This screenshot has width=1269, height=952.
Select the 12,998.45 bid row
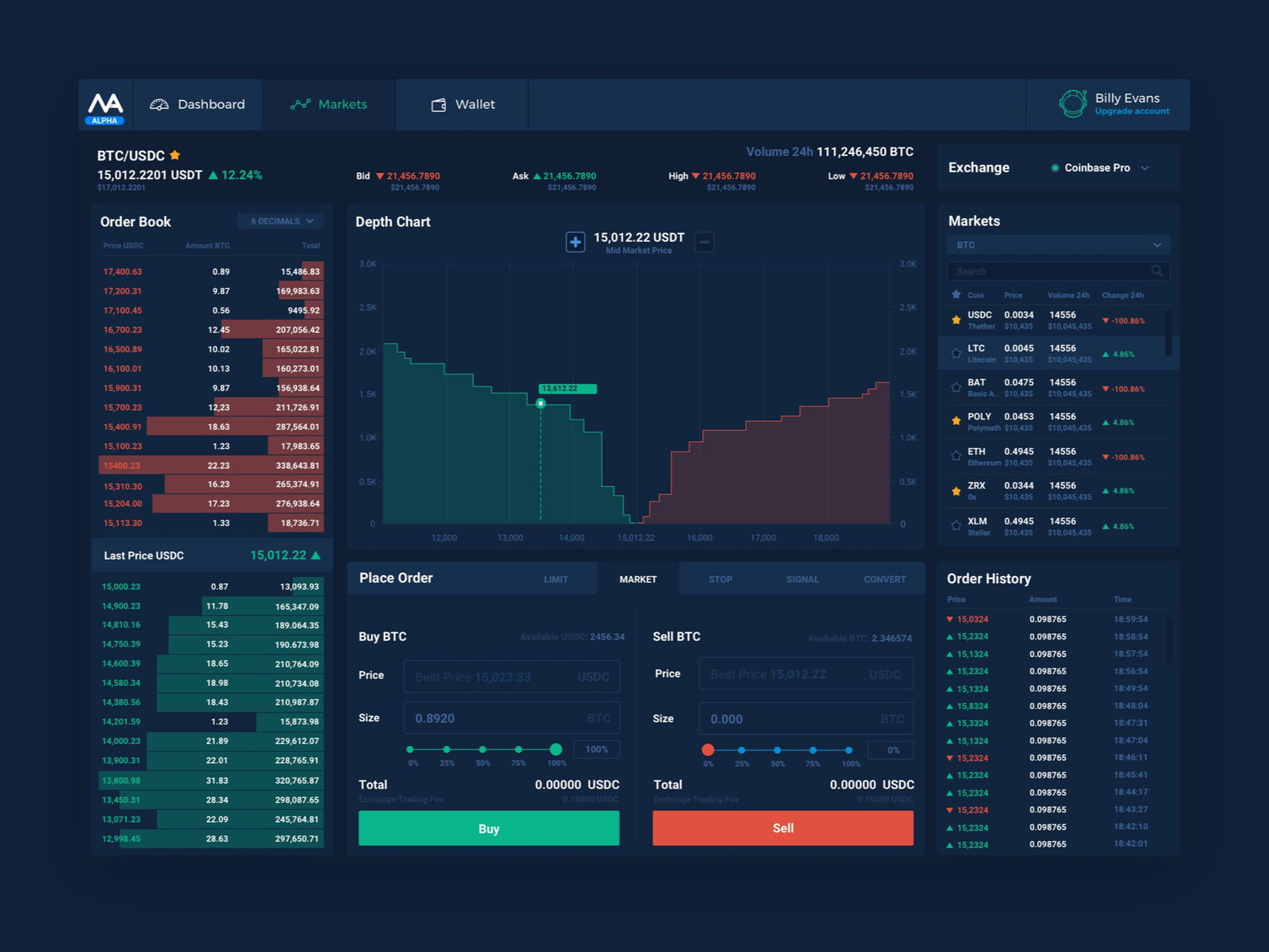click(x=211, y=839)
